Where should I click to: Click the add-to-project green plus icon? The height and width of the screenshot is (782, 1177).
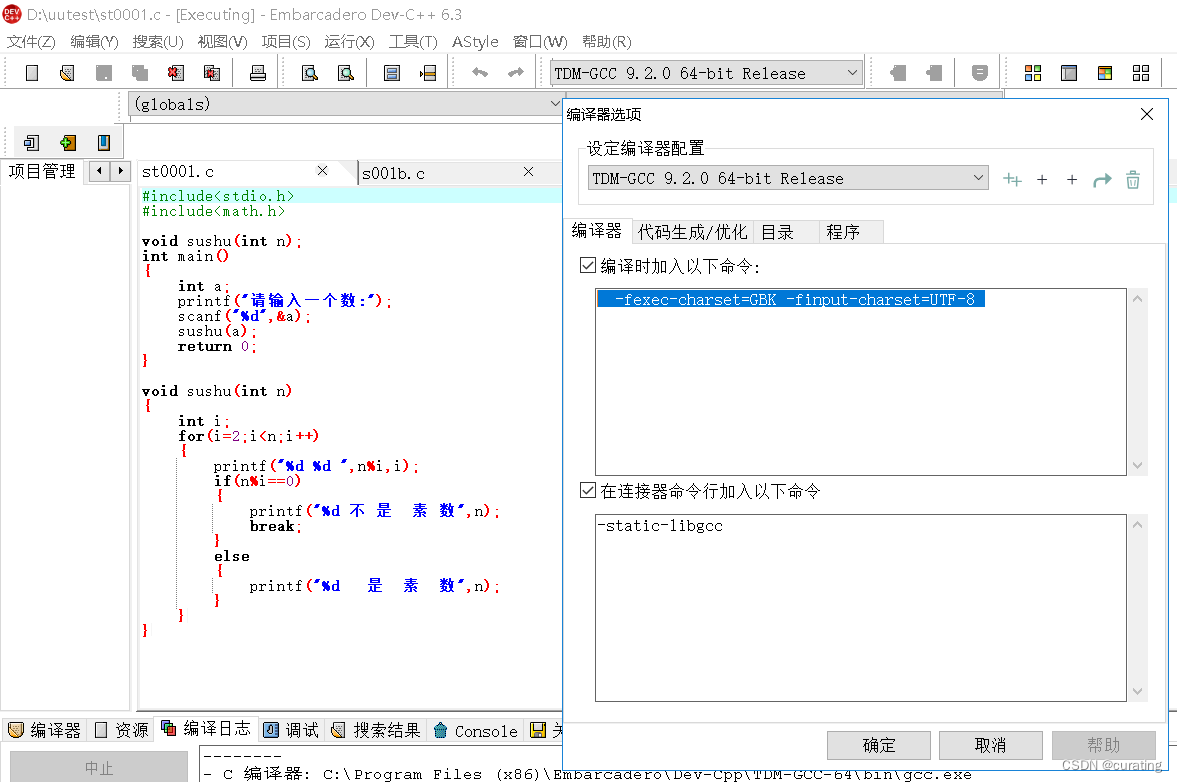pyautogui.click(x=68, y=143)
